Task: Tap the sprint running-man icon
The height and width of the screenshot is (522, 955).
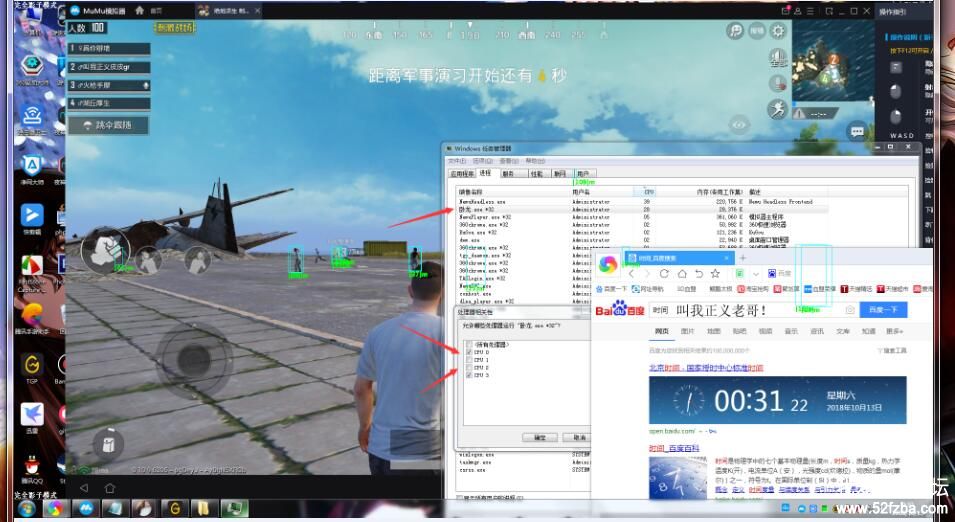Action: click(x=777, y=109)
